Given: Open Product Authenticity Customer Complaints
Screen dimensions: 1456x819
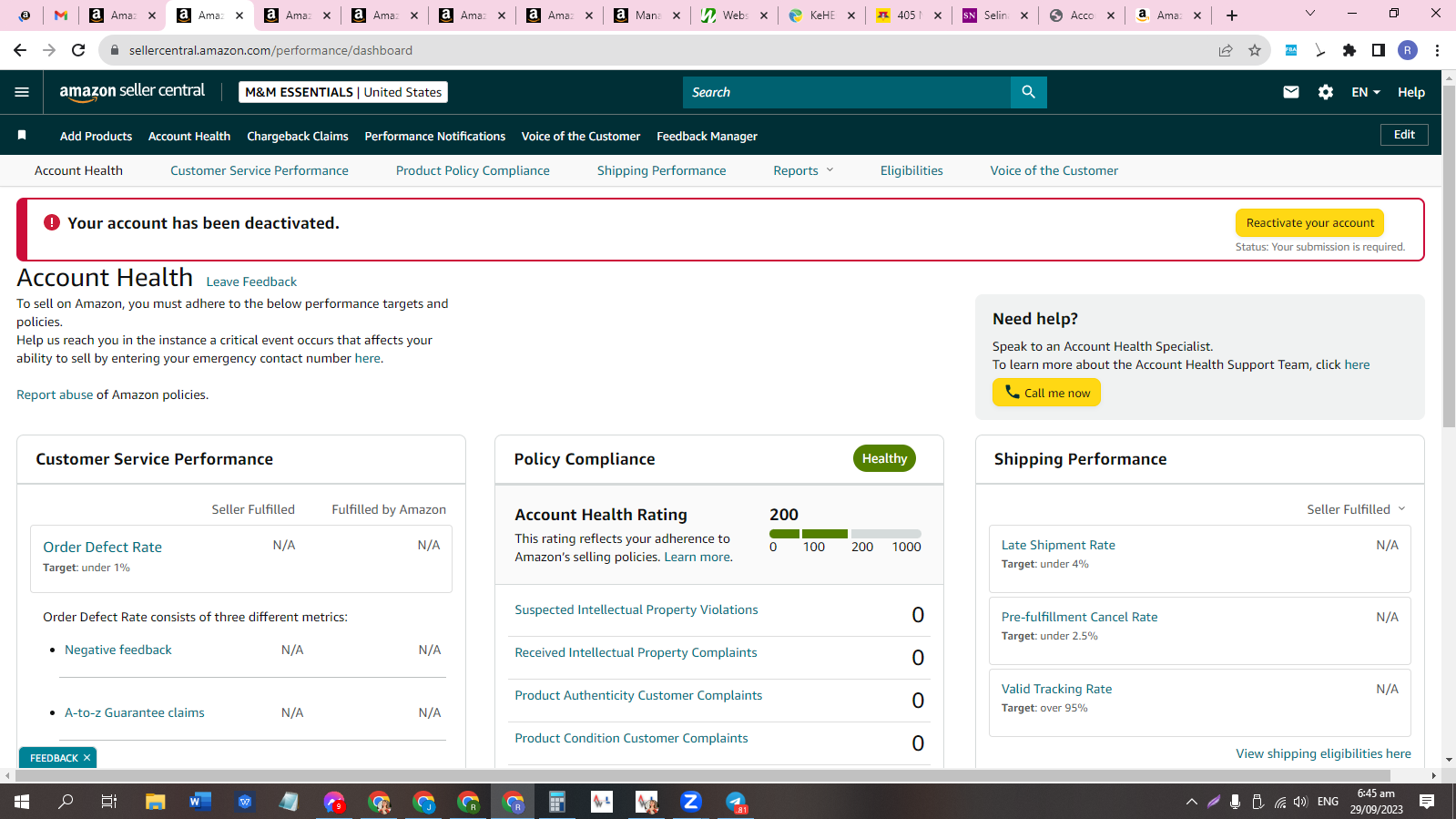Looking at the screenshot, I should (x=638, y=695).
